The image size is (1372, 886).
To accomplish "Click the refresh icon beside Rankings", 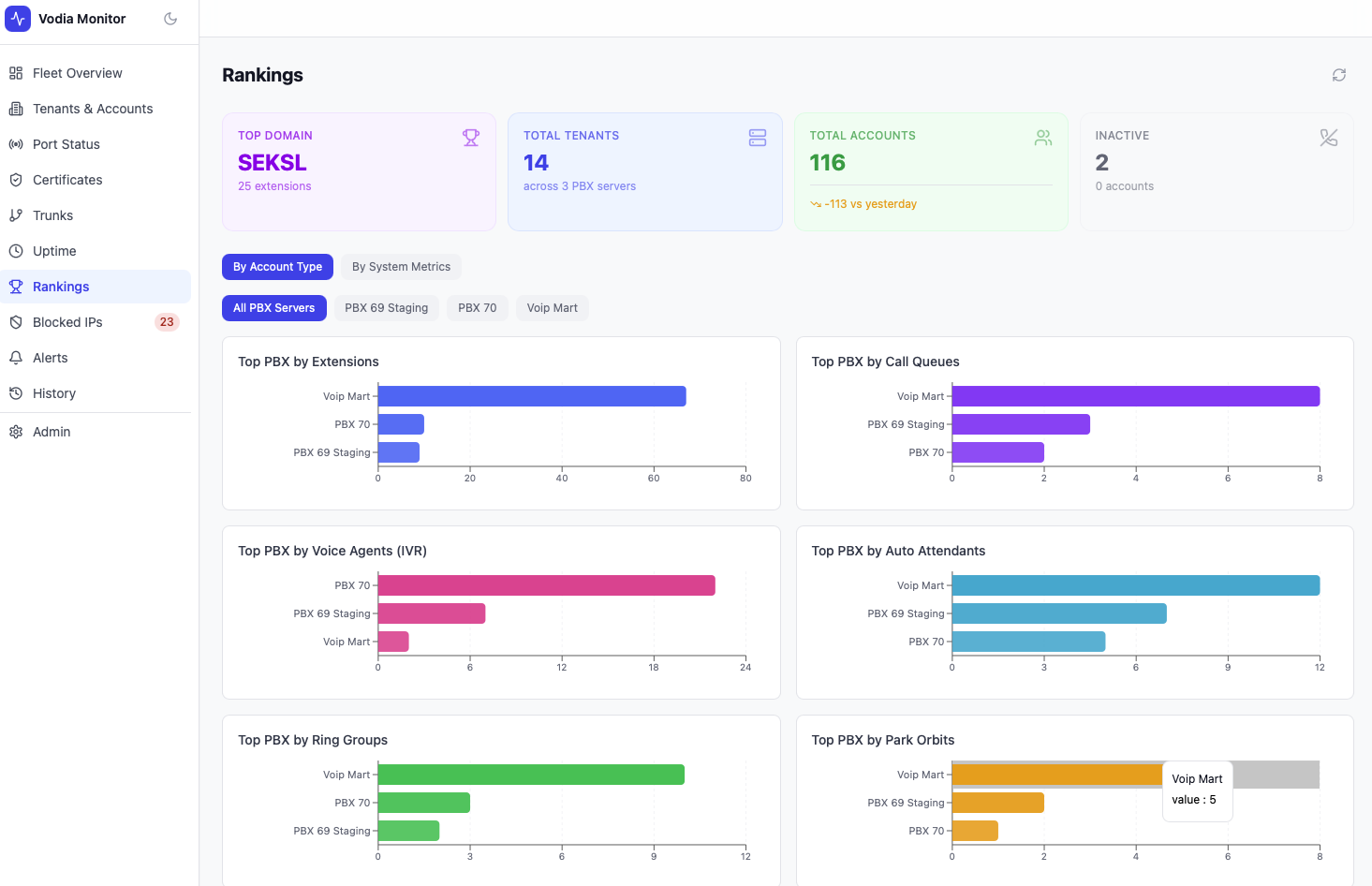I will coord(1339,75).
